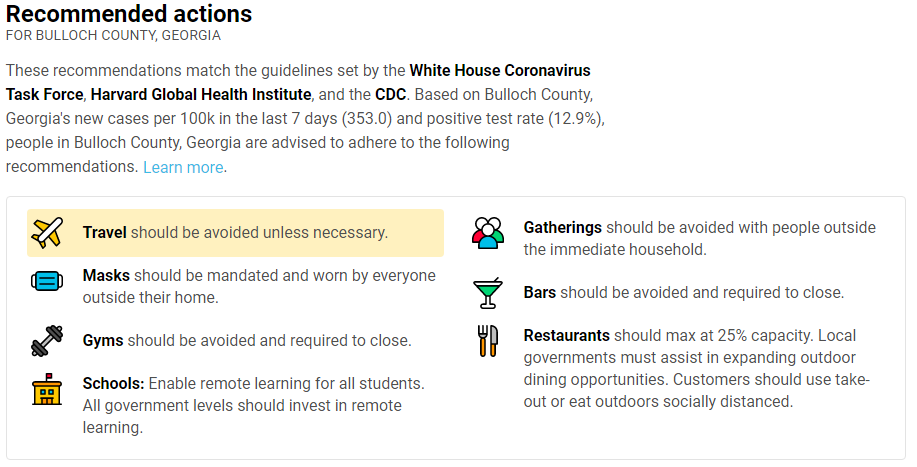The height and width of the screenshot is (467, 917).
Task: Click the bold Gyms label
Action: point(103,340)
